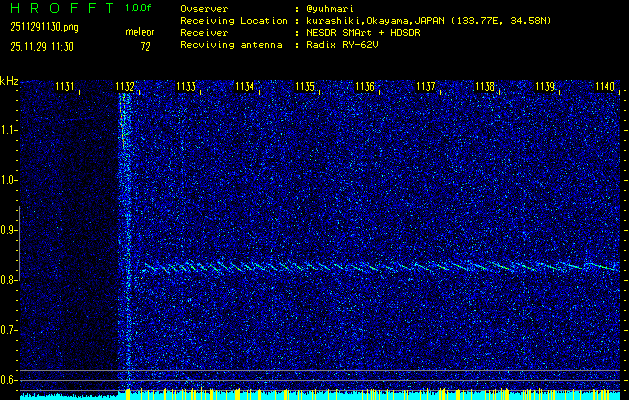The width and height of the screenshot is (629, 400).
Task: Click the sawtooth signal trace near 0.8 kHz
Action: coord(380,267)
